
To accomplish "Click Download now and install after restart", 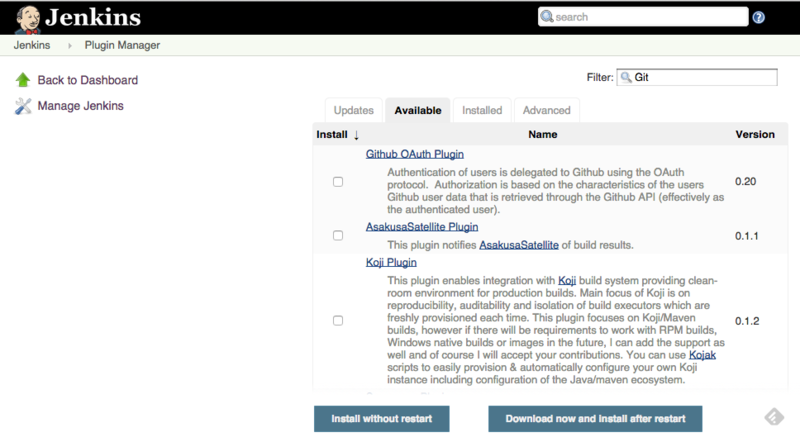I will [x=595, y=419].
